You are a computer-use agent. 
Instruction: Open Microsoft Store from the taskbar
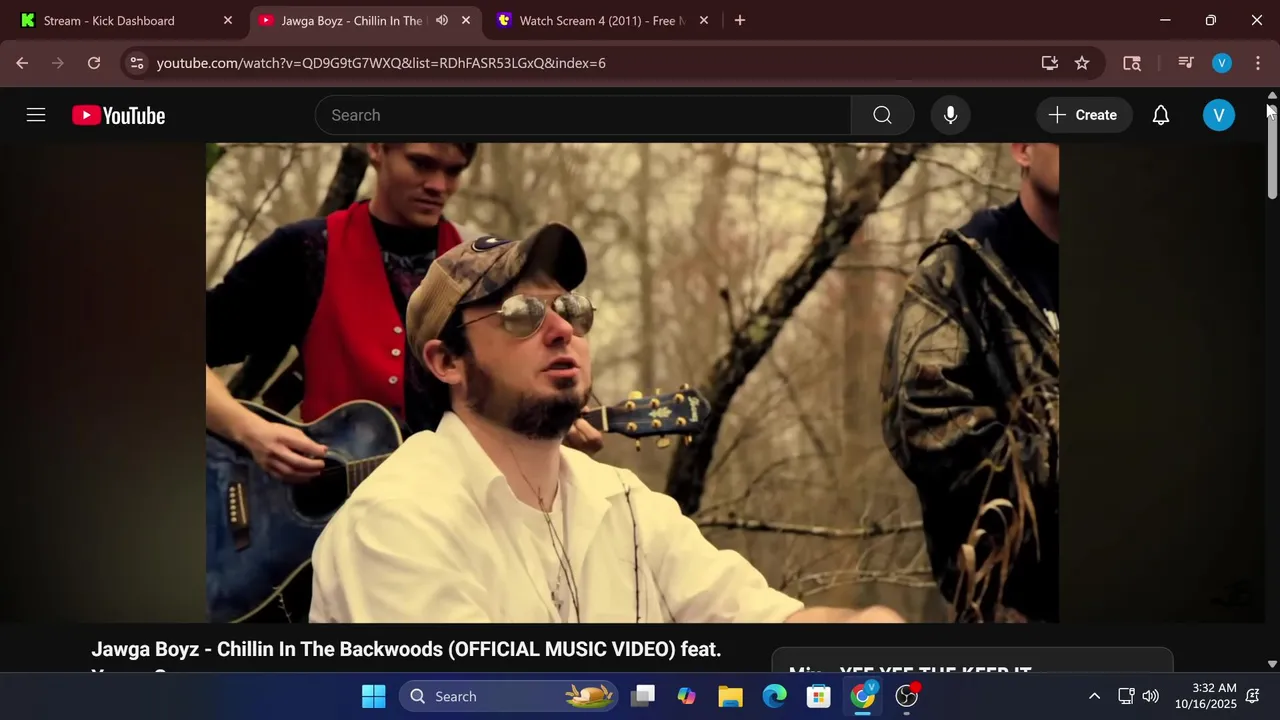coord(818,696)
